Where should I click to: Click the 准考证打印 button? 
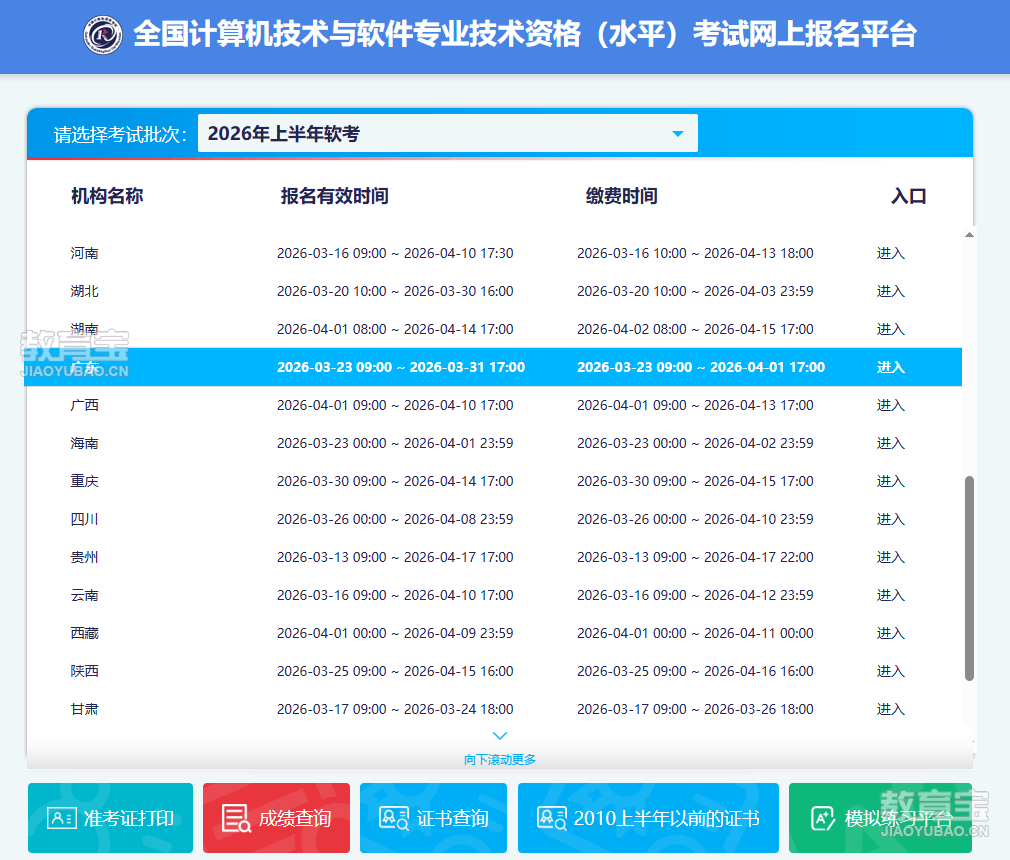click(110, 818)
